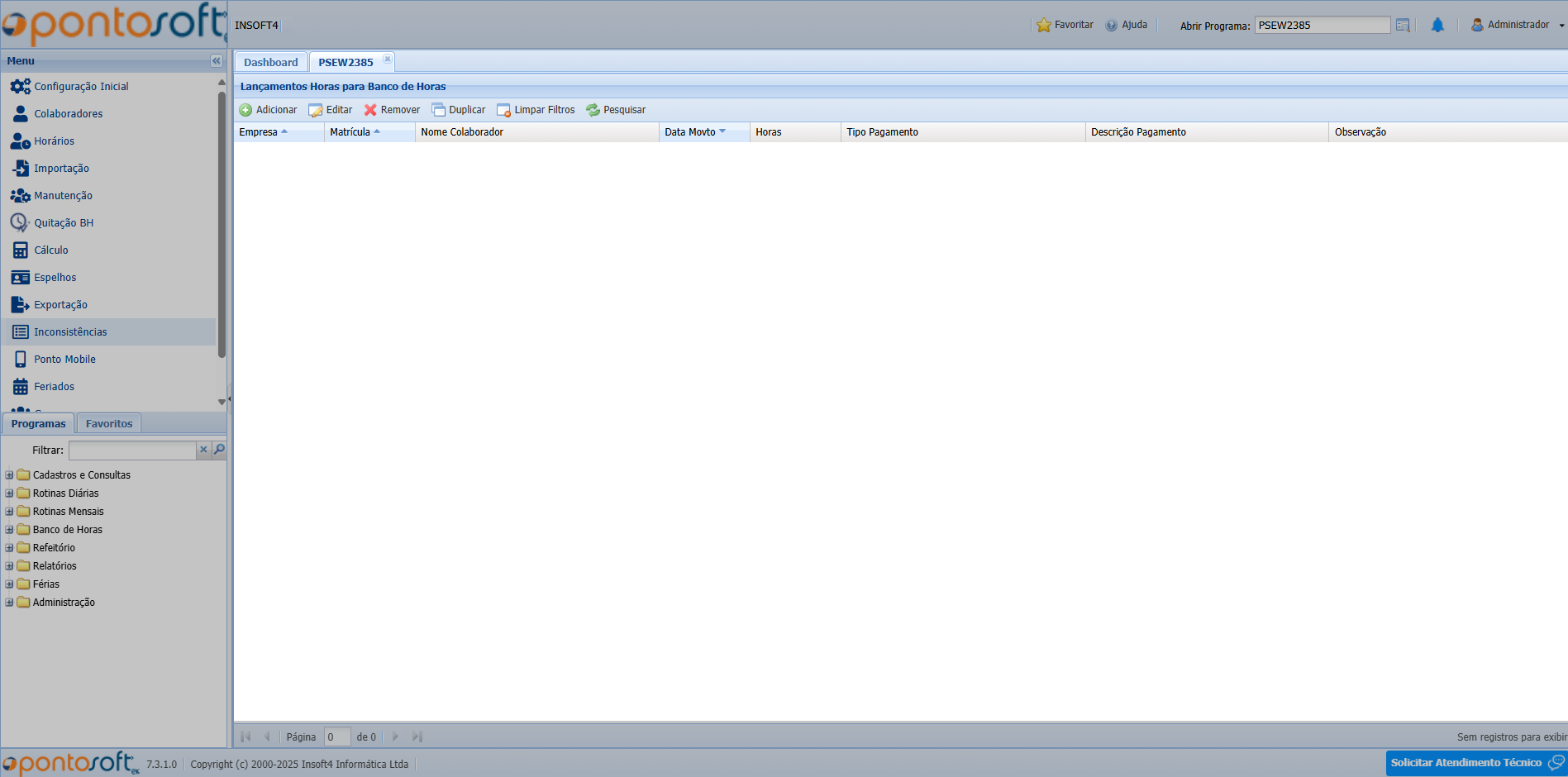The height and width of the screenshot is (777, 1568).
Task: Open the notifications bell icon
Action: coord(1437,26)
